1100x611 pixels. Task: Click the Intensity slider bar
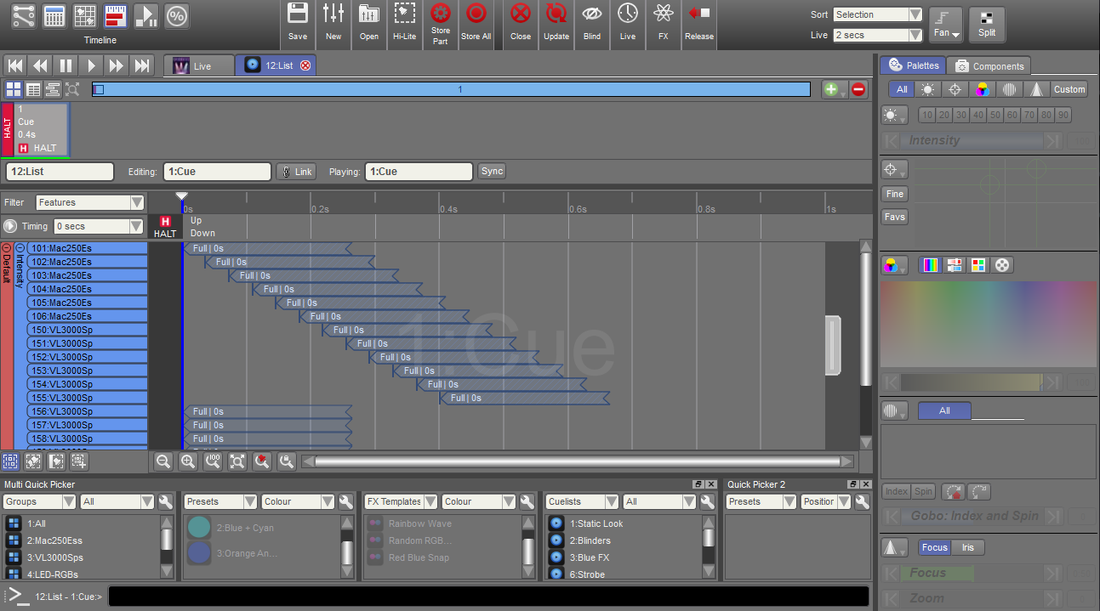pyautogui.click(x=972, y=140)
